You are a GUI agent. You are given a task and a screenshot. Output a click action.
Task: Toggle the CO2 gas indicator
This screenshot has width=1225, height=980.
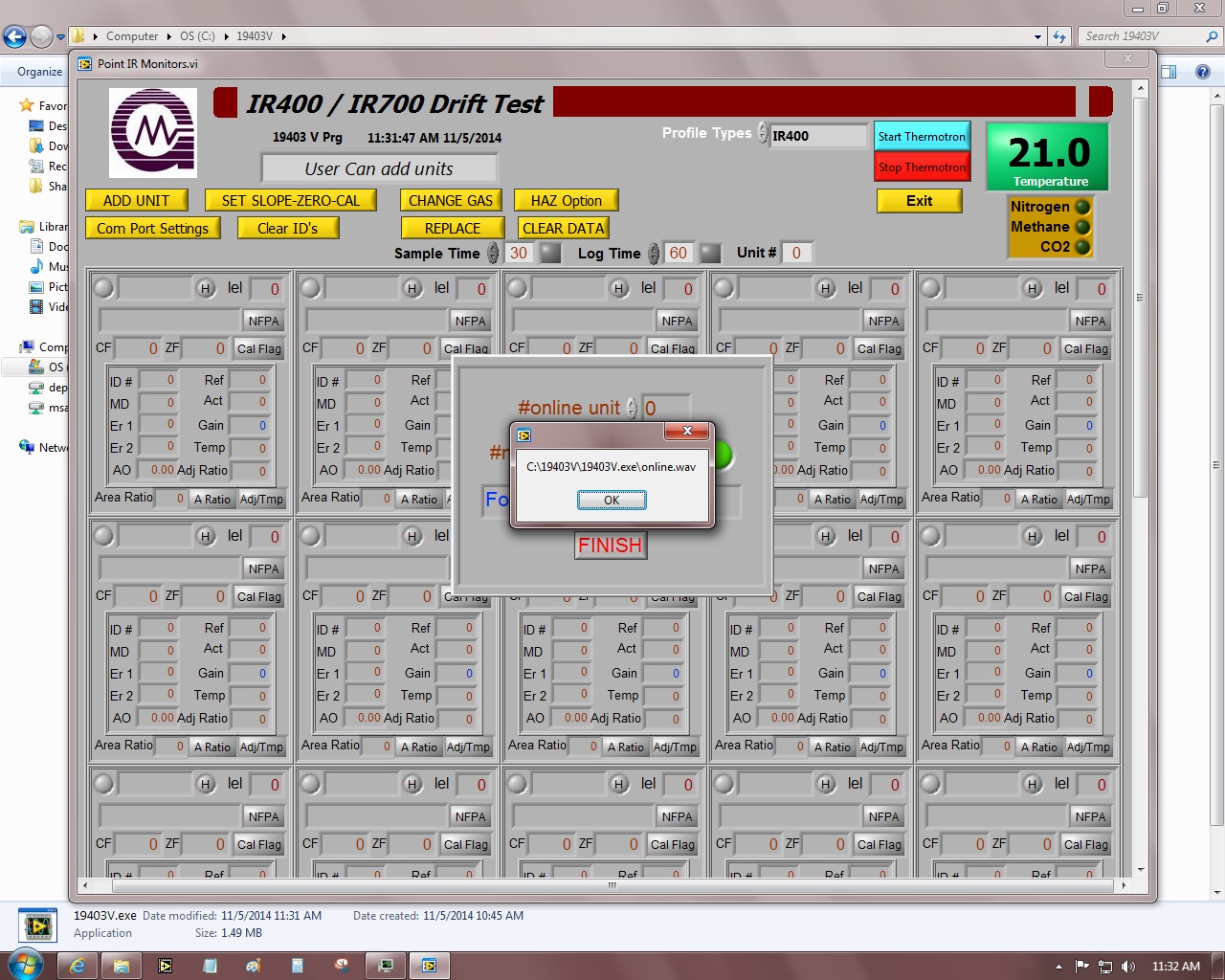pos(1082,247)
